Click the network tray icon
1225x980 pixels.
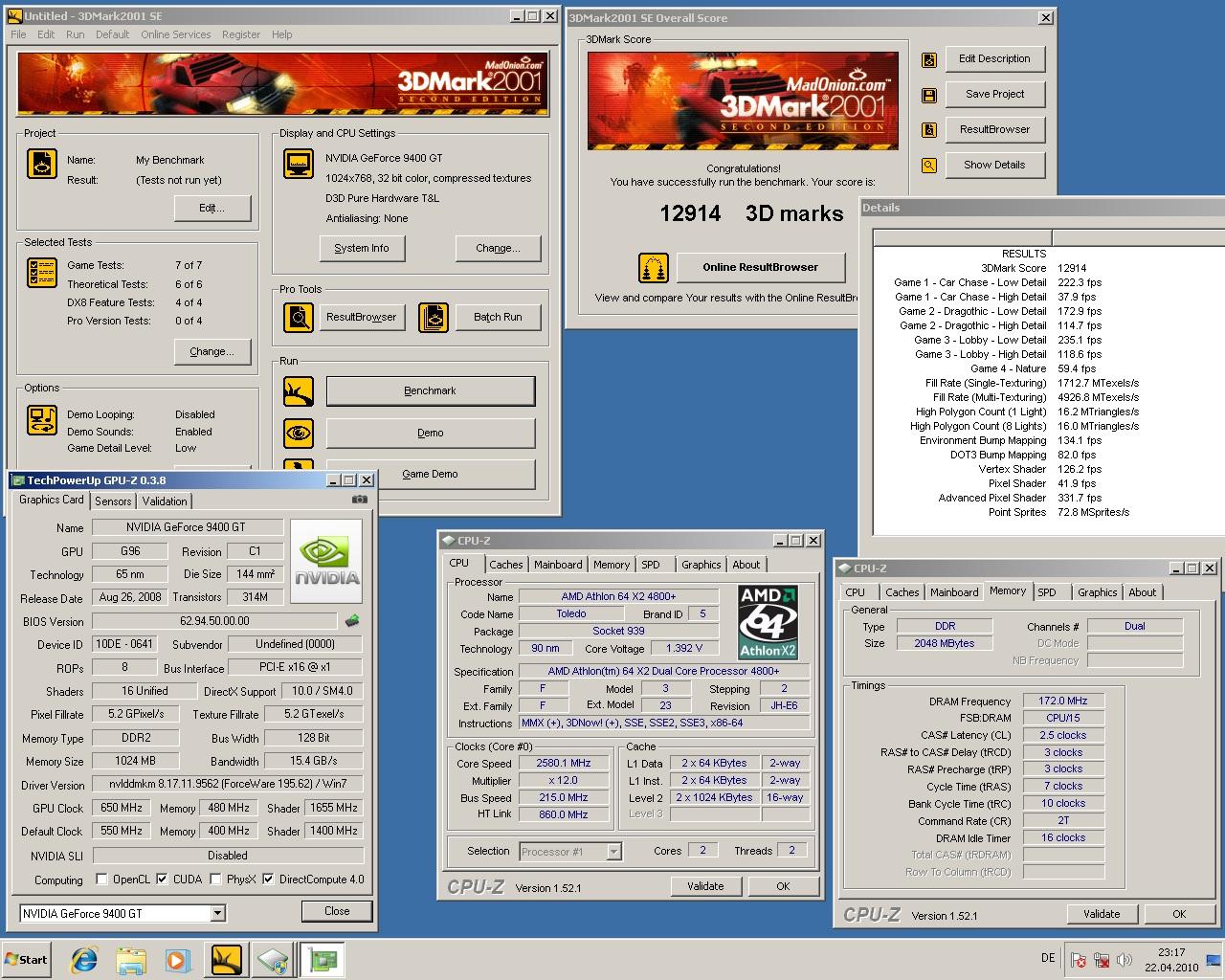pyautogui.click(x=1102, y=960)
